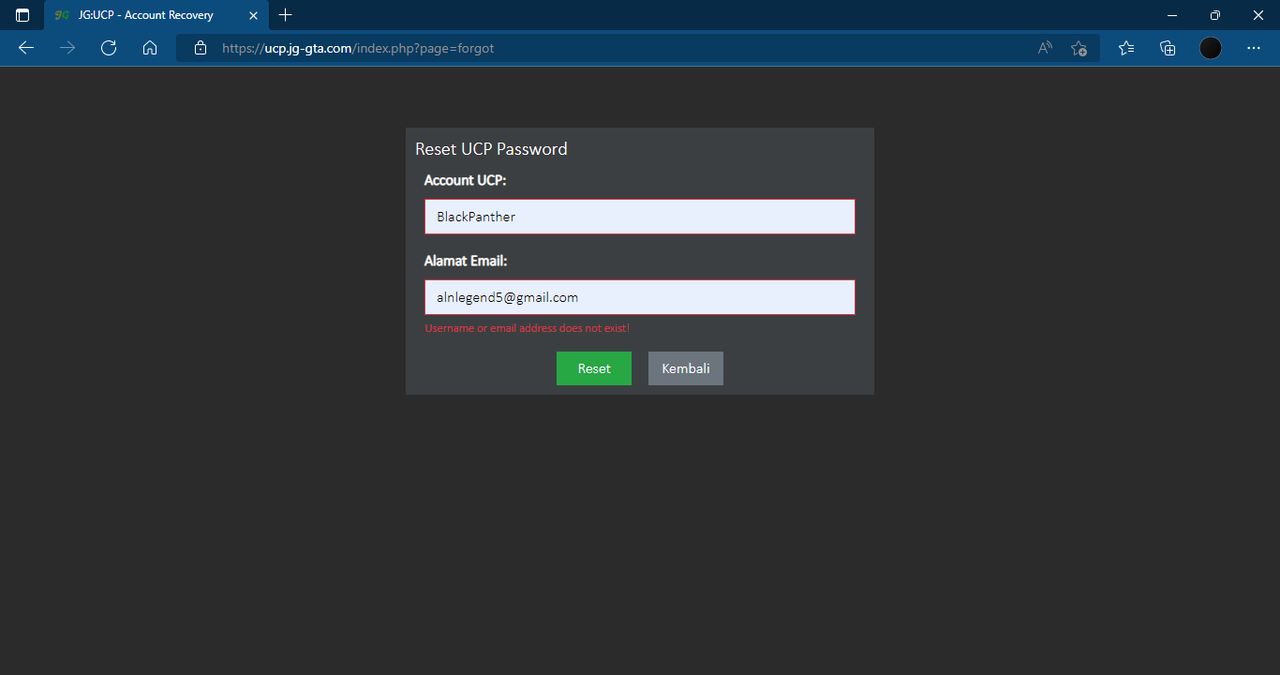Click the address bar URL

coord(358,48)
